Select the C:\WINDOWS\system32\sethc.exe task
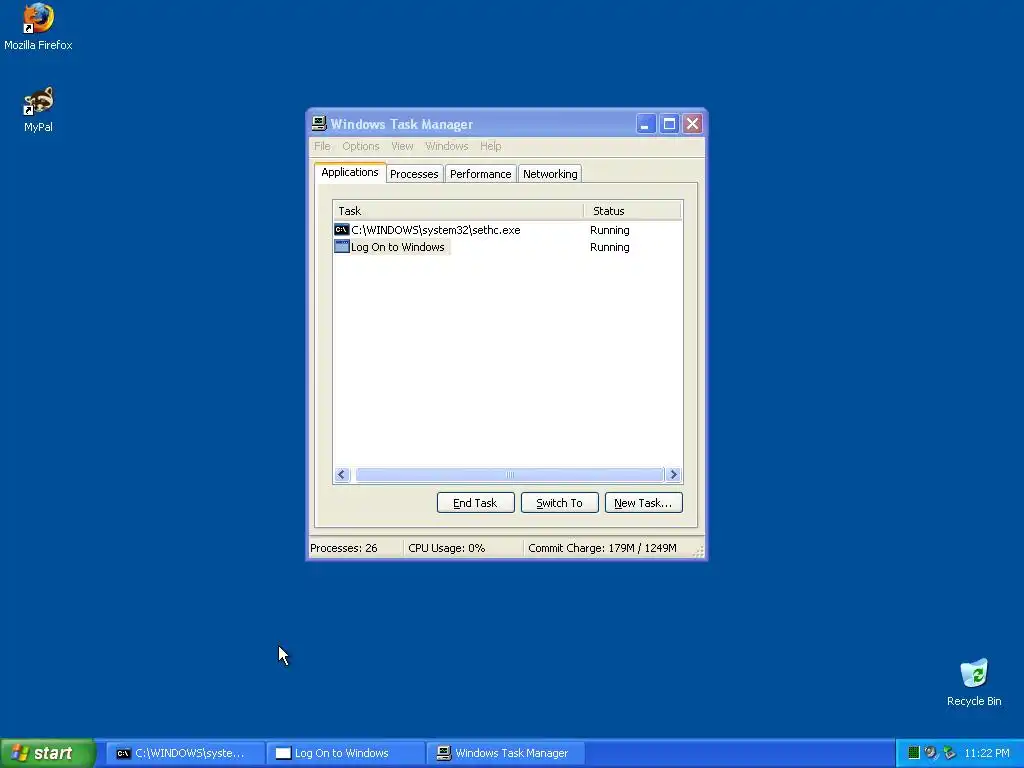This screenshot has width=1024, height=768. [436, 230]
